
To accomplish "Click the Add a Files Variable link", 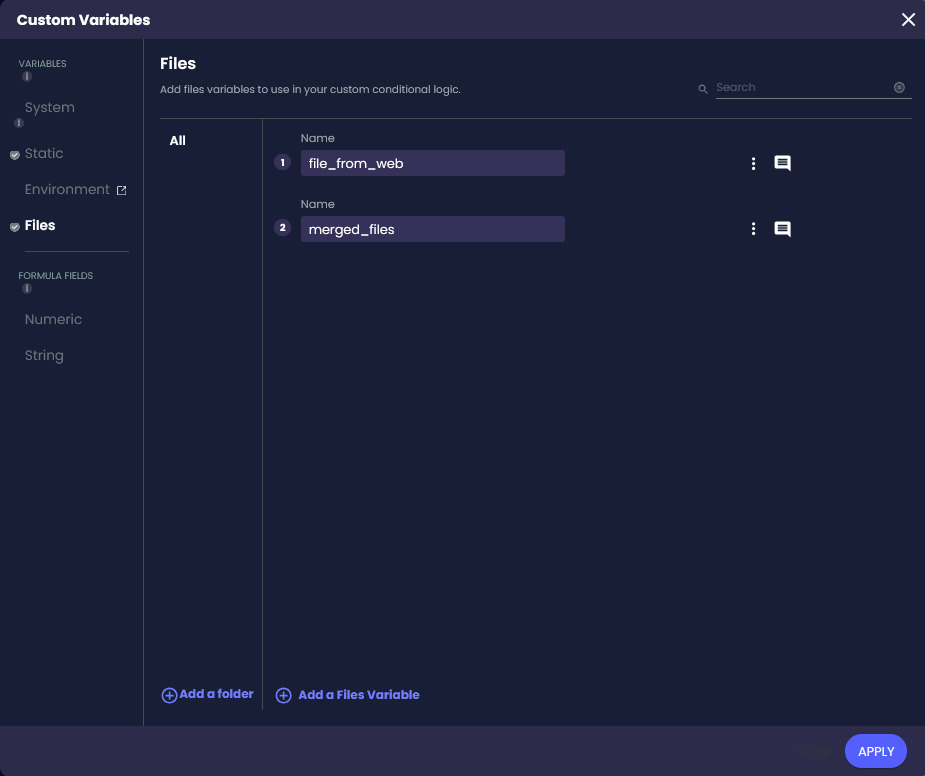I will coord(359,695).
